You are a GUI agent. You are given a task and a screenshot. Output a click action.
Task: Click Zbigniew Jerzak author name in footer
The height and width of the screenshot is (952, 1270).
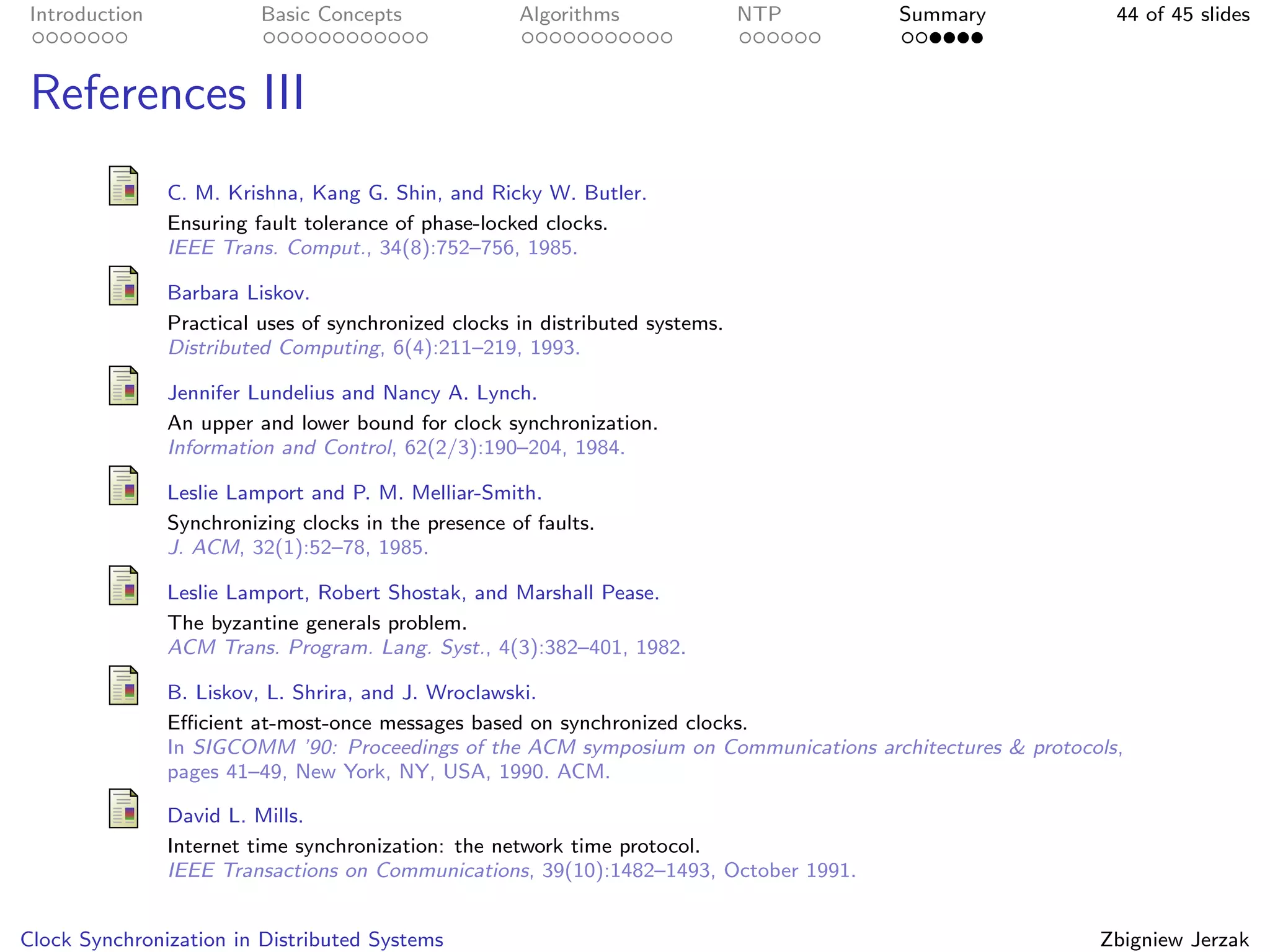(1174, 939)
